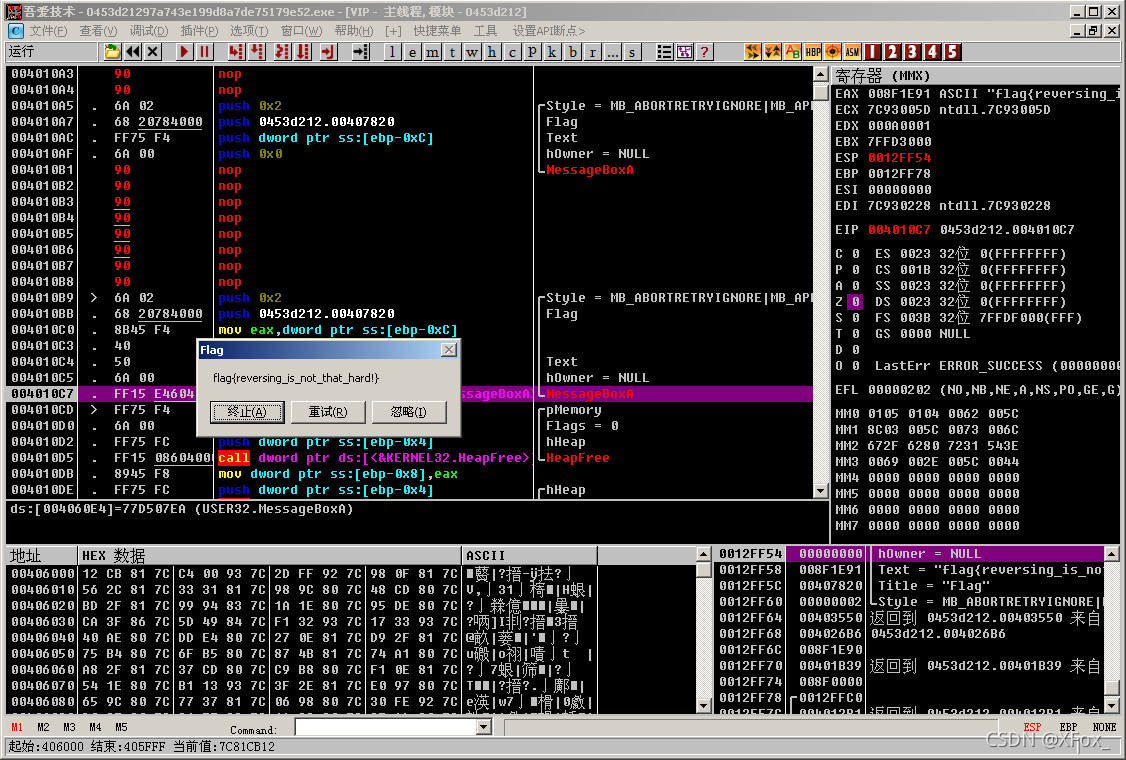Click the Trace into icon

pos(282,52)
